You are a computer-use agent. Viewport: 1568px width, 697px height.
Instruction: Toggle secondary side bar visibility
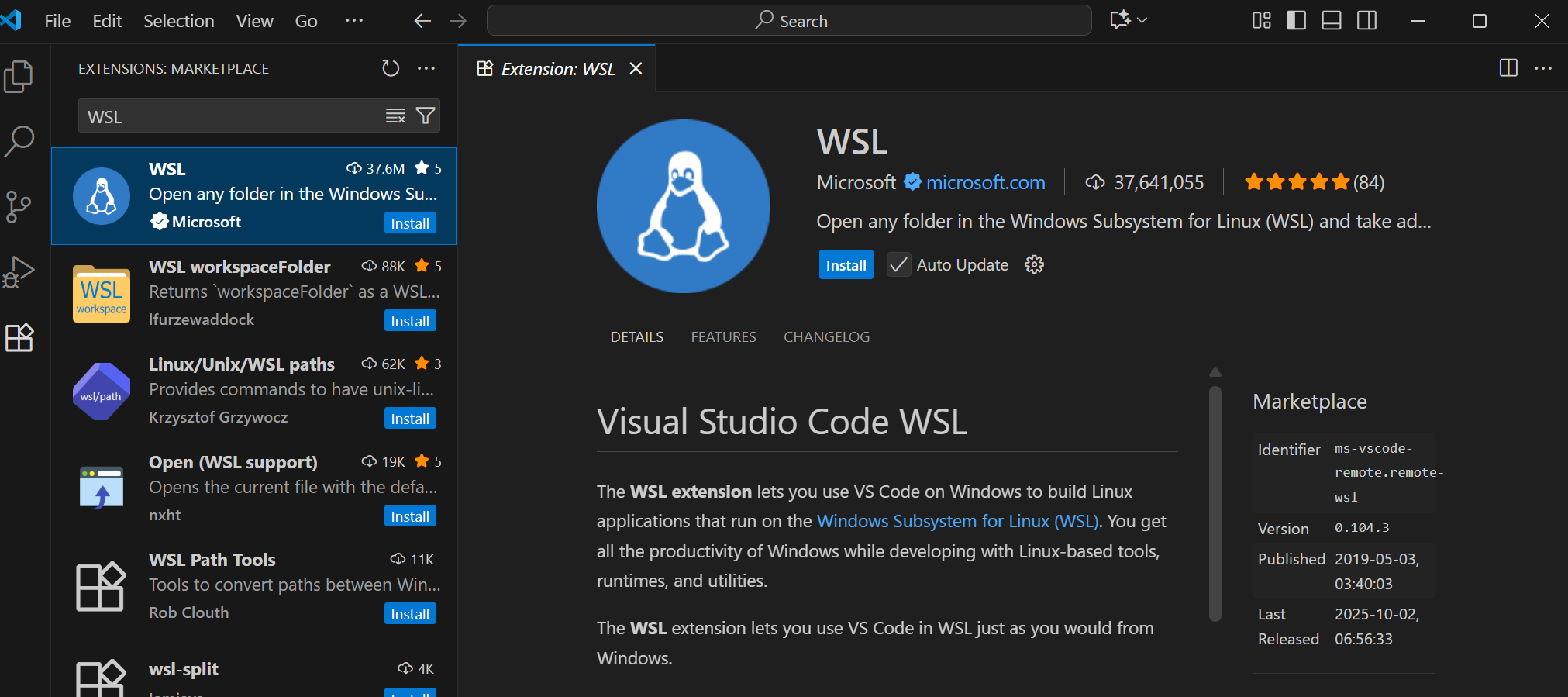coord(1367,21)
